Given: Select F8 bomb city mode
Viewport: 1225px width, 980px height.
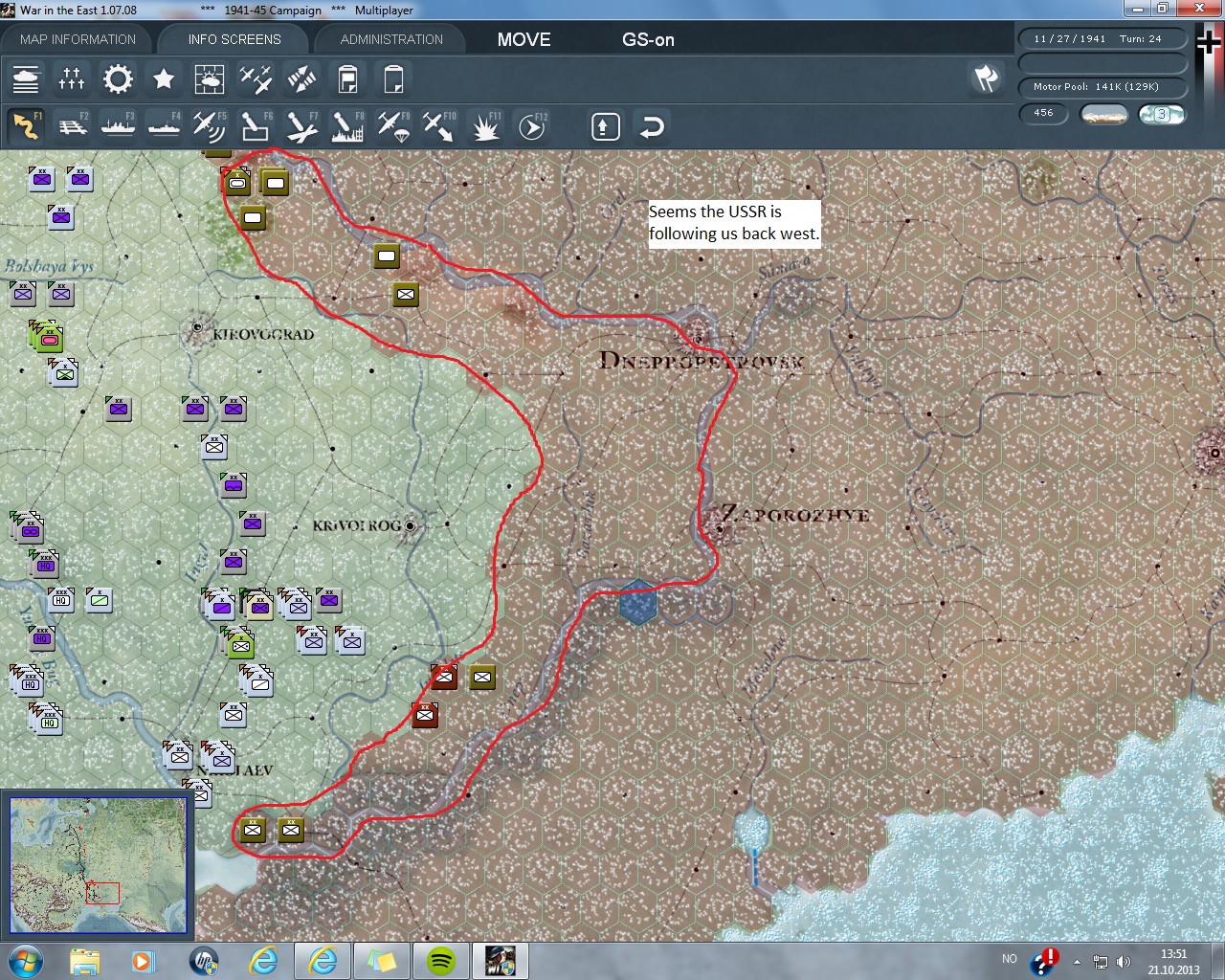Looking at the screenshot, I should coord(347,126).
